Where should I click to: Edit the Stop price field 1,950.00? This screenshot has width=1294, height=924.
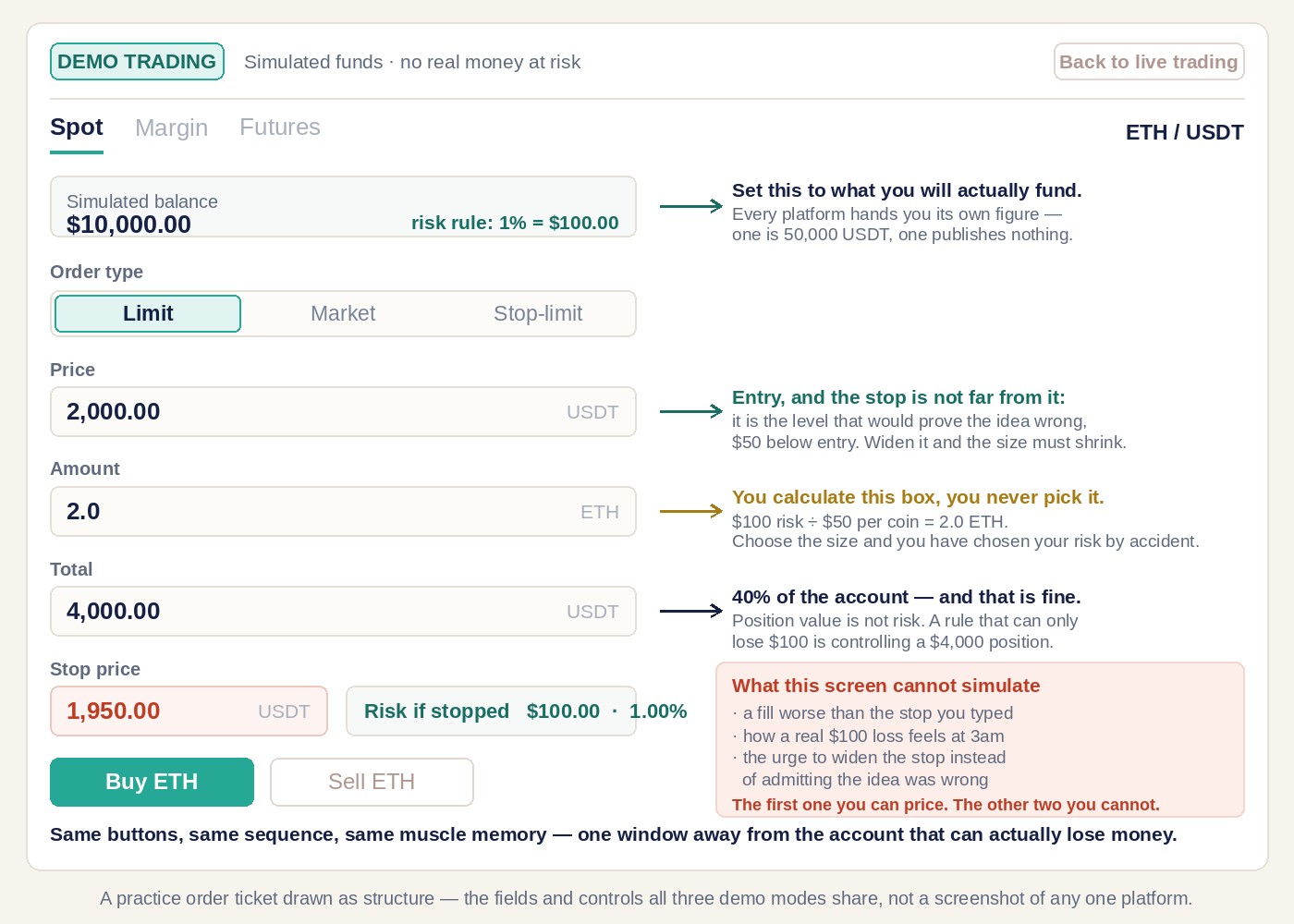[189, 711]
